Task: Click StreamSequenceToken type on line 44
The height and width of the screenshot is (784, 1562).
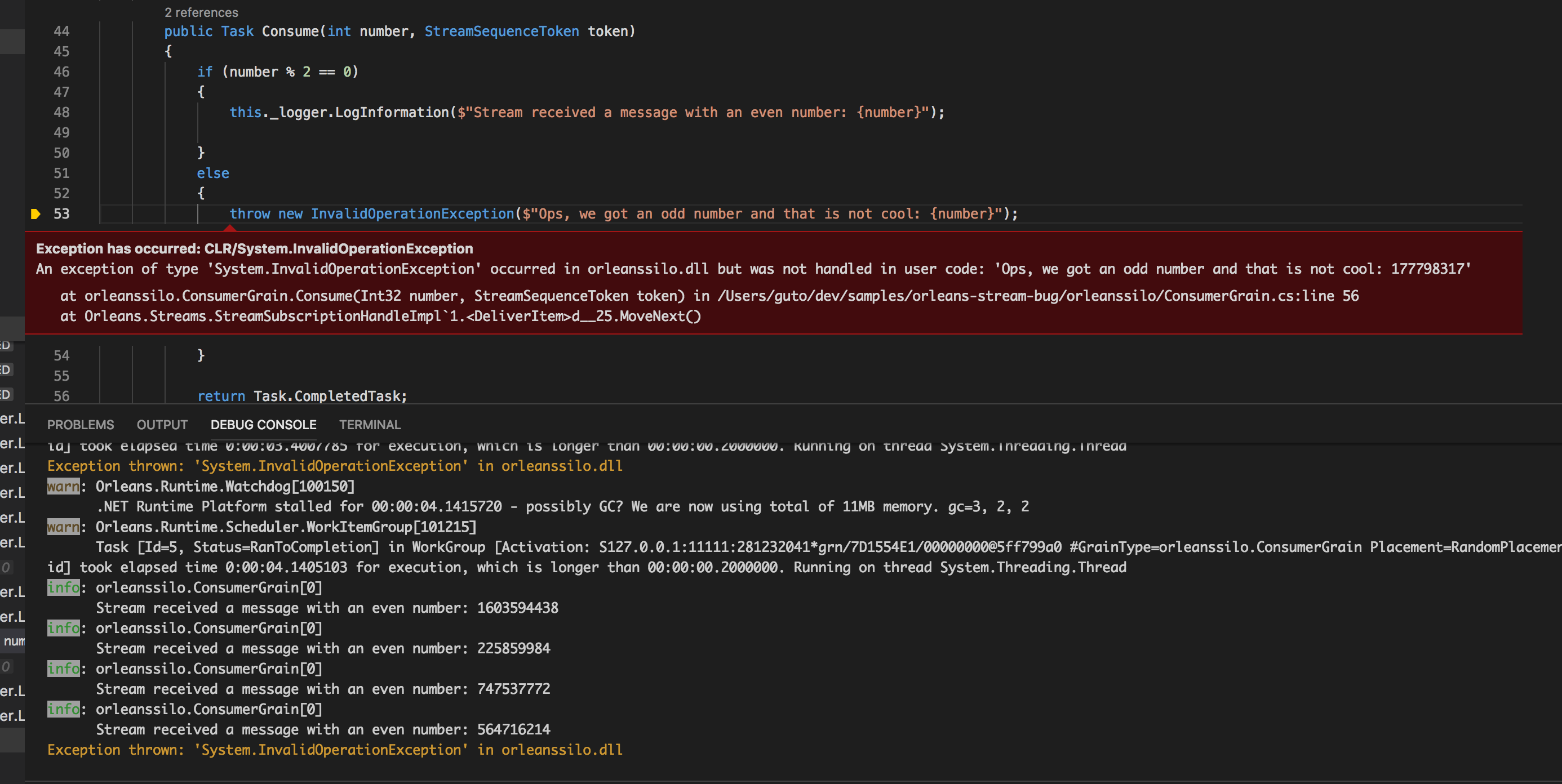Action: [x=502, y=32]
